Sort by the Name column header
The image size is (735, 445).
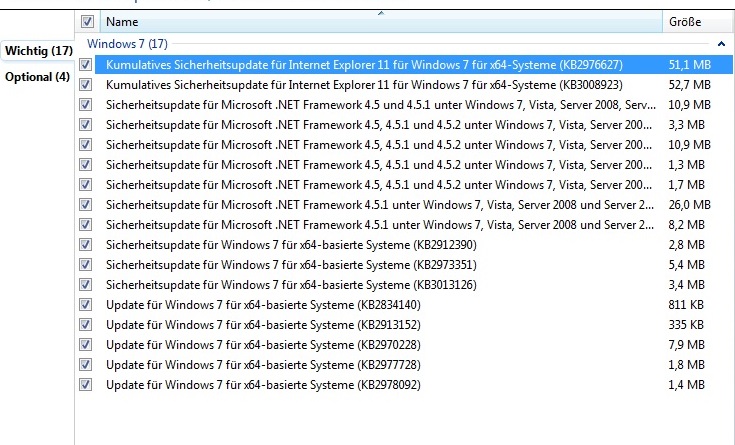coord(381,22)
